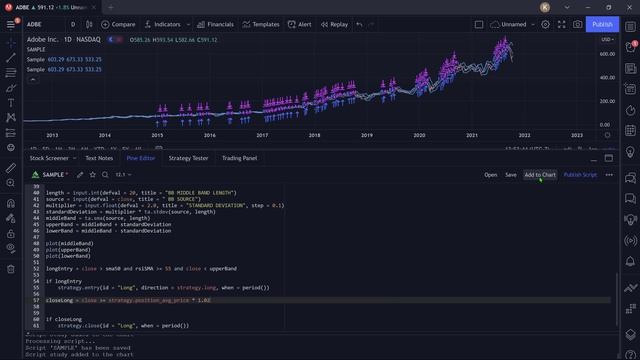Open the Stock Screener tab
Image resolution: width=640 pixels, height=360 pixels.
(x=49, y=158)
